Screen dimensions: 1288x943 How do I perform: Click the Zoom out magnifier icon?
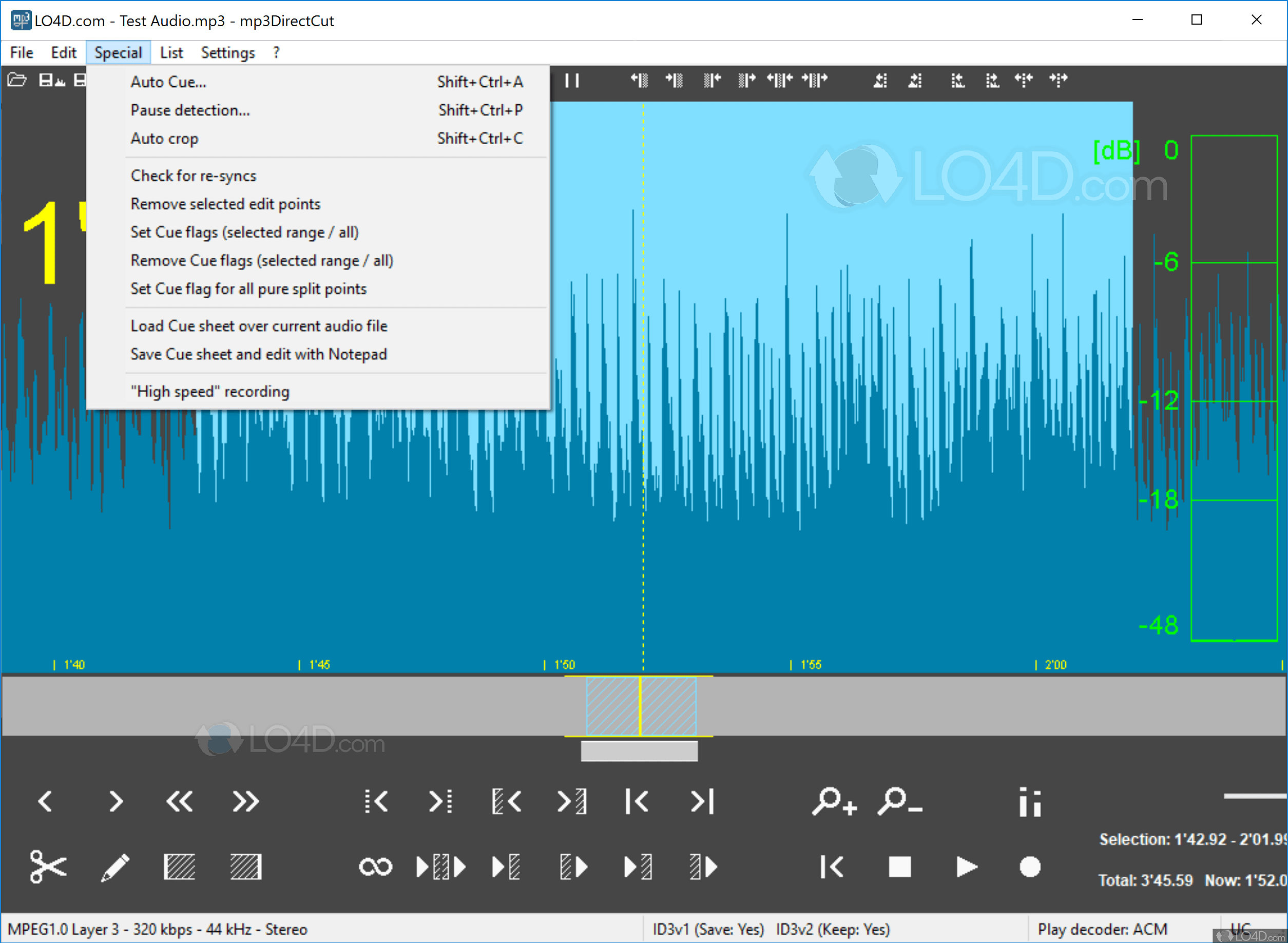(x=899, y=802)
